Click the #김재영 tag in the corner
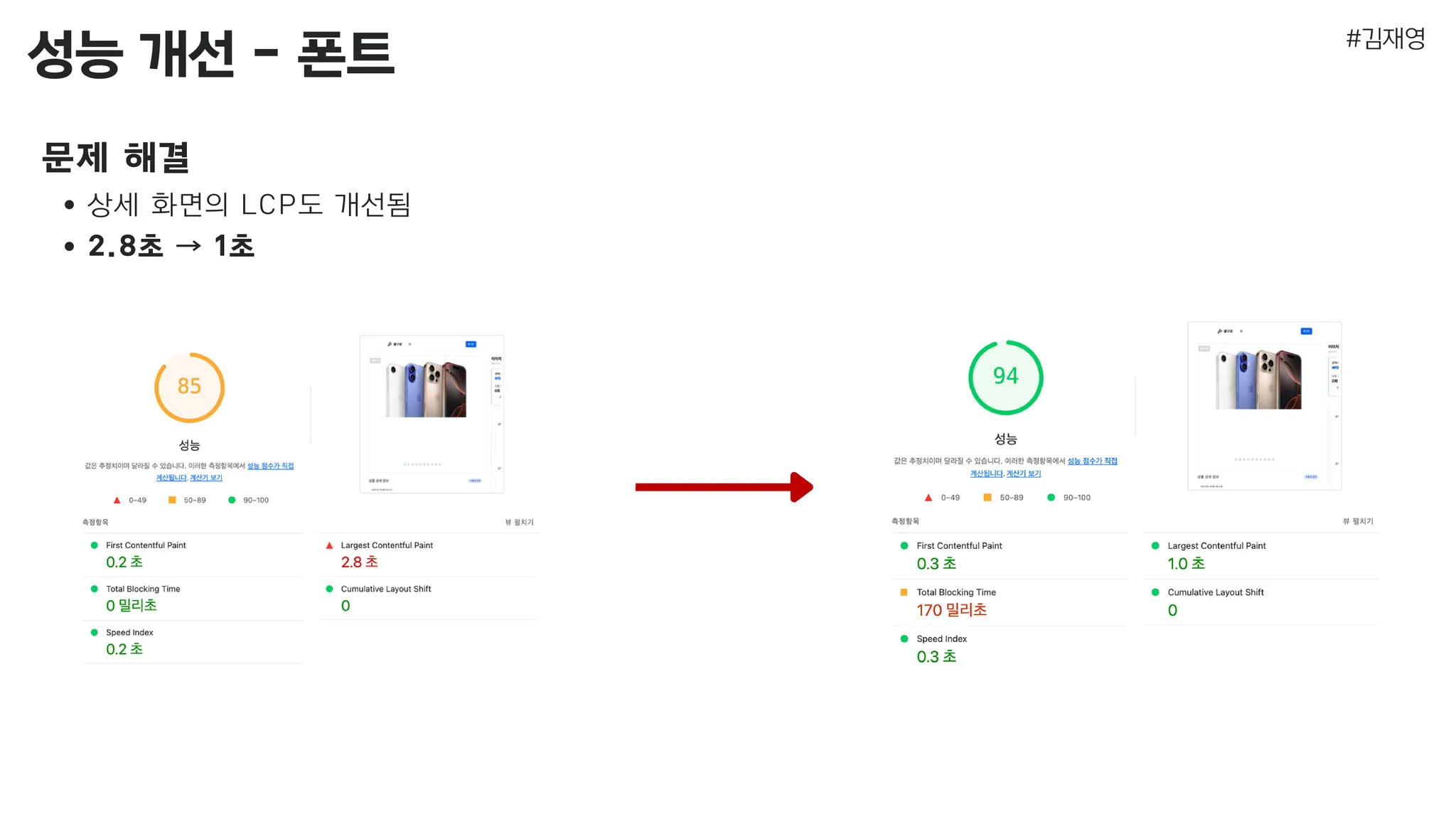The image size is (1456, 819). click(1386, 38)
